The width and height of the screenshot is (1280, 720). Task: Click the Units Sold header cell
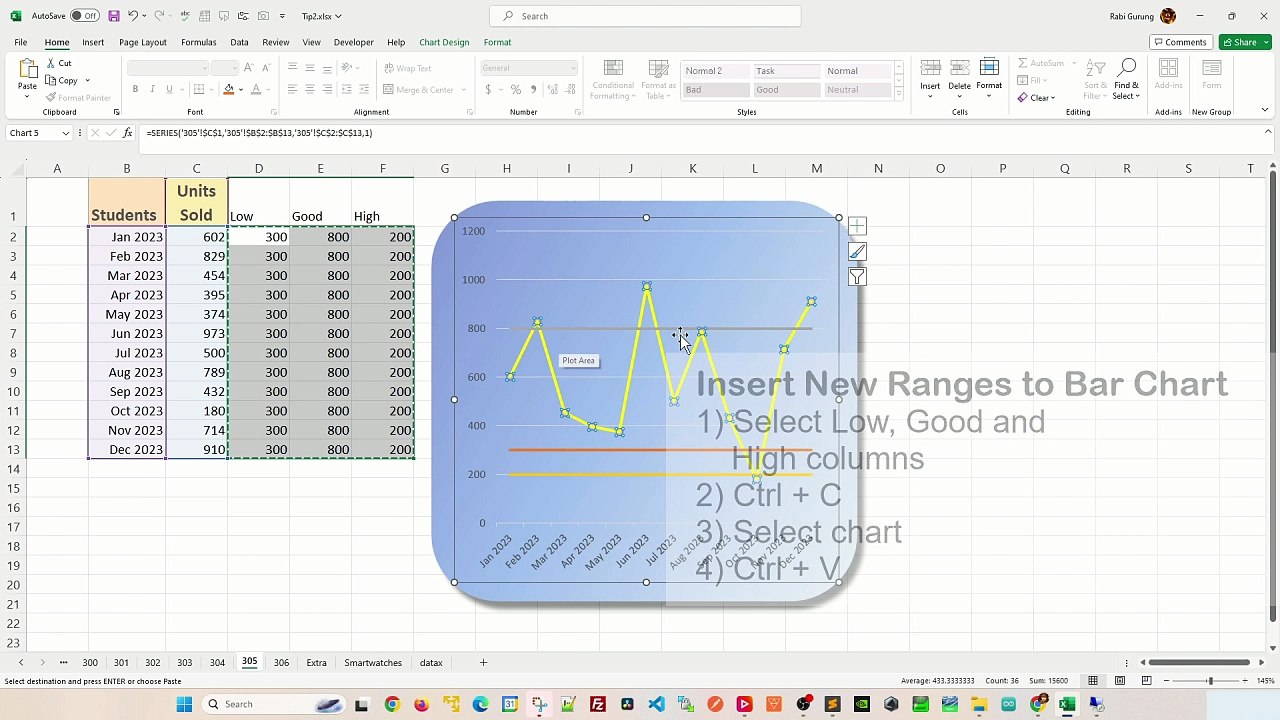point(196,202)
